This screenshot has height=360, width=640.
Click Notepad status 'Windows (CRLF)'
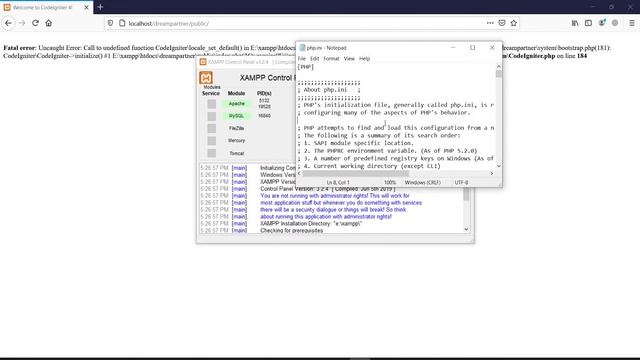[x=422, y=182]
